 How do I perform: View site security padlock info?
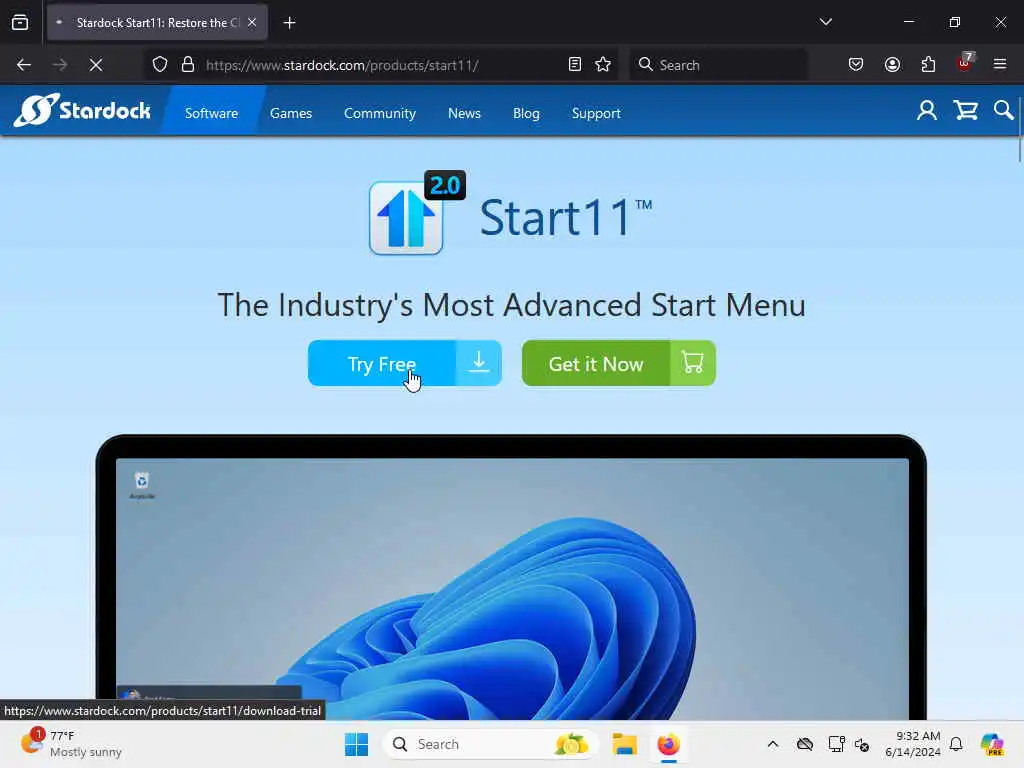coord(188,65)
